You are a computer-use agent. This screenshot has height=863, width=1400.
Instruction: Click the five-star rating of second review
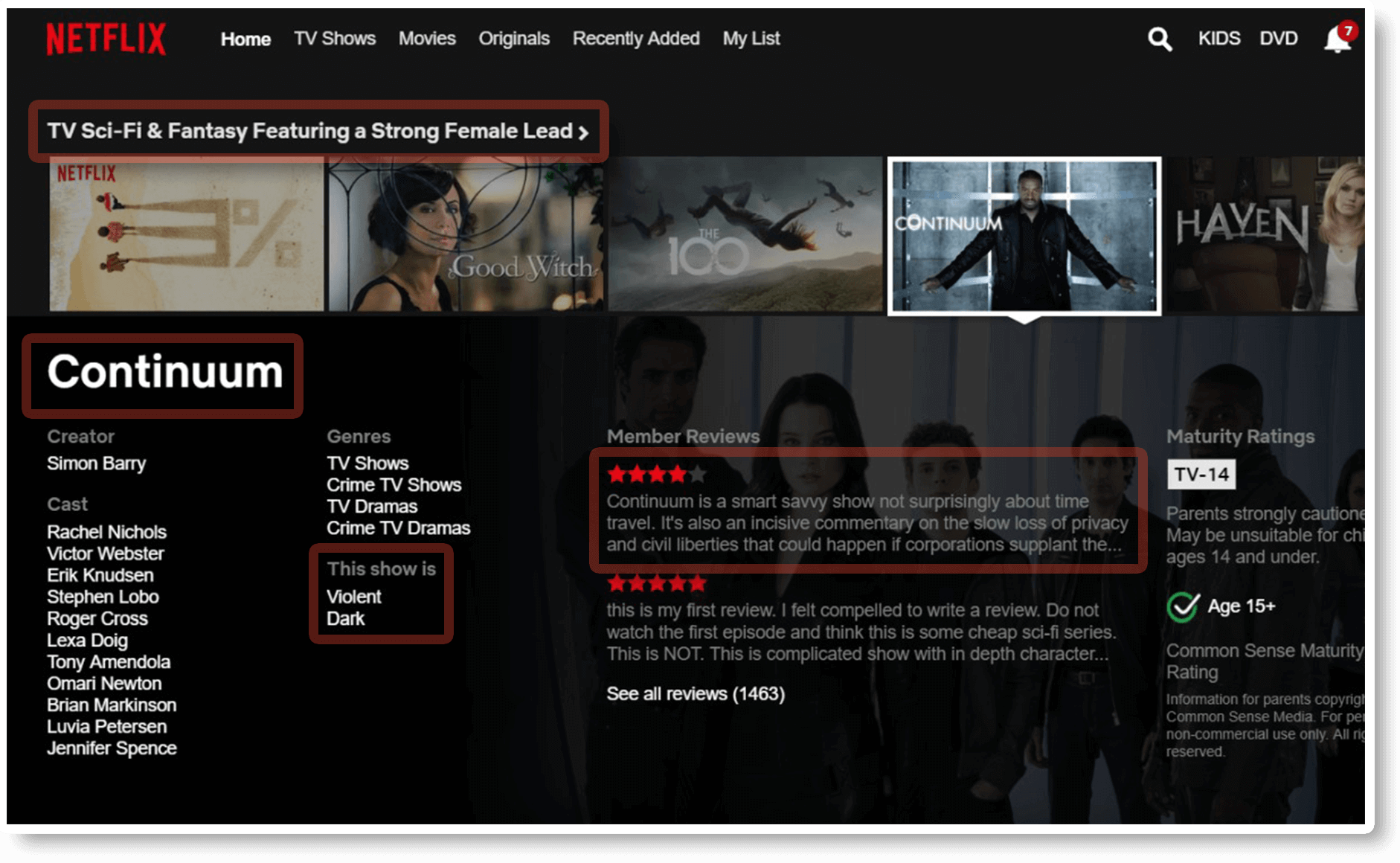[x=656, y=583]
